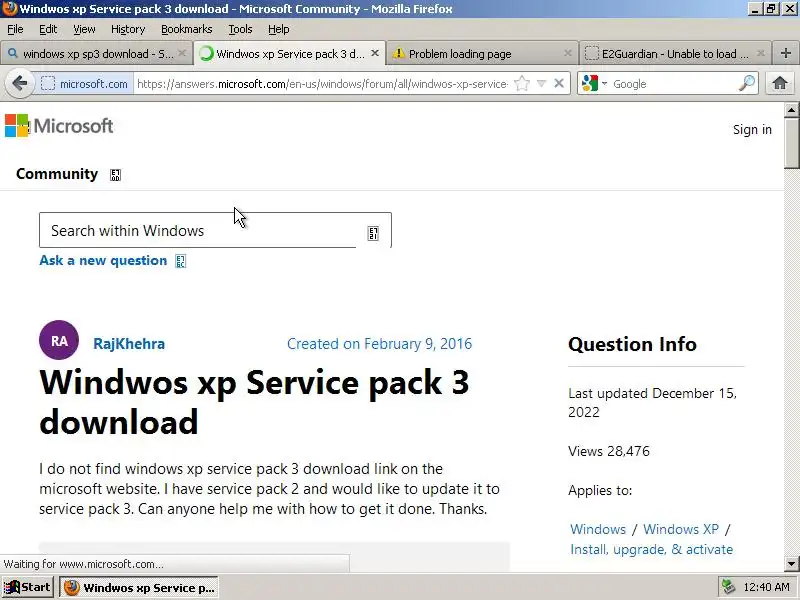
Task: Open the 'Windows' applies-to link
Action: click(598, 529)
